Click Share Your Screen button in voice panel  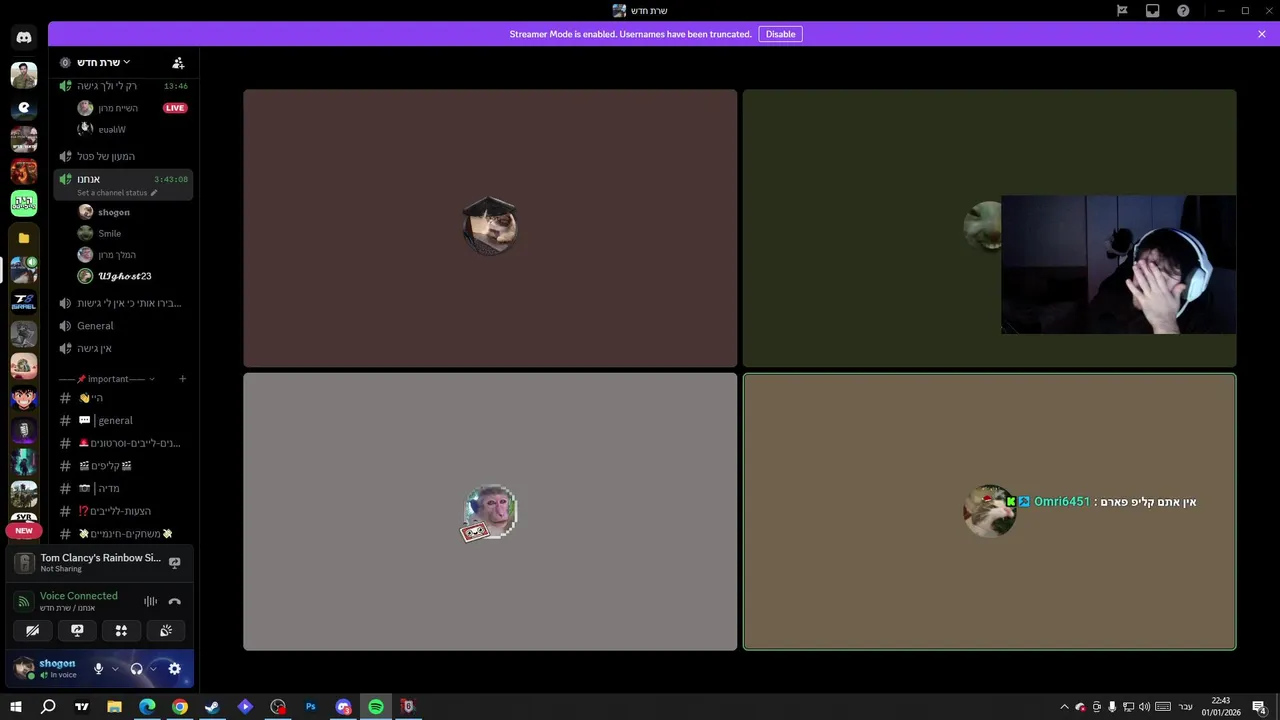[77, 630]
